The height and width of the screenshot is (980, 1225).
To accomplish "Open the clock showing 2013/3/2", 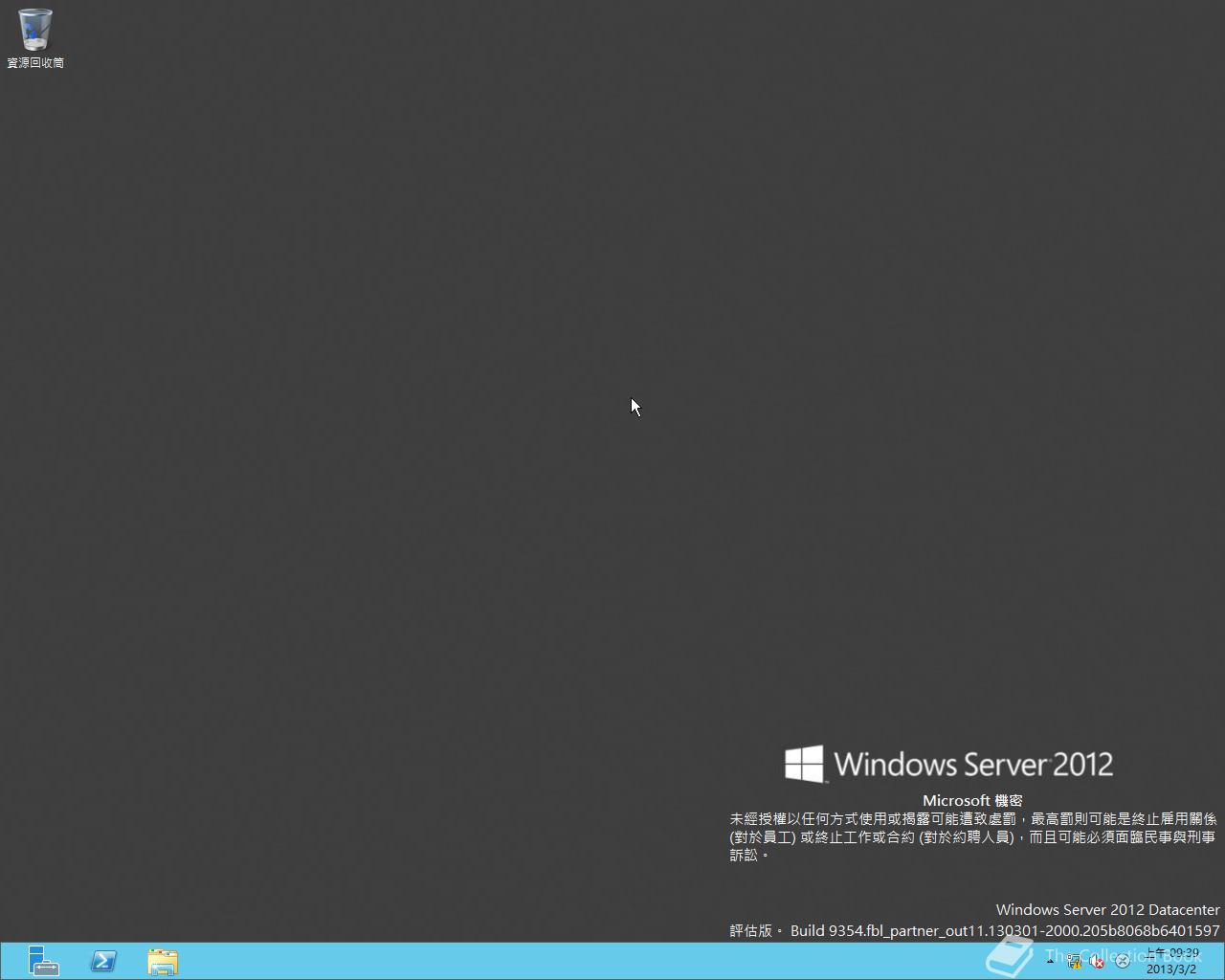I will click(1172, 961).
